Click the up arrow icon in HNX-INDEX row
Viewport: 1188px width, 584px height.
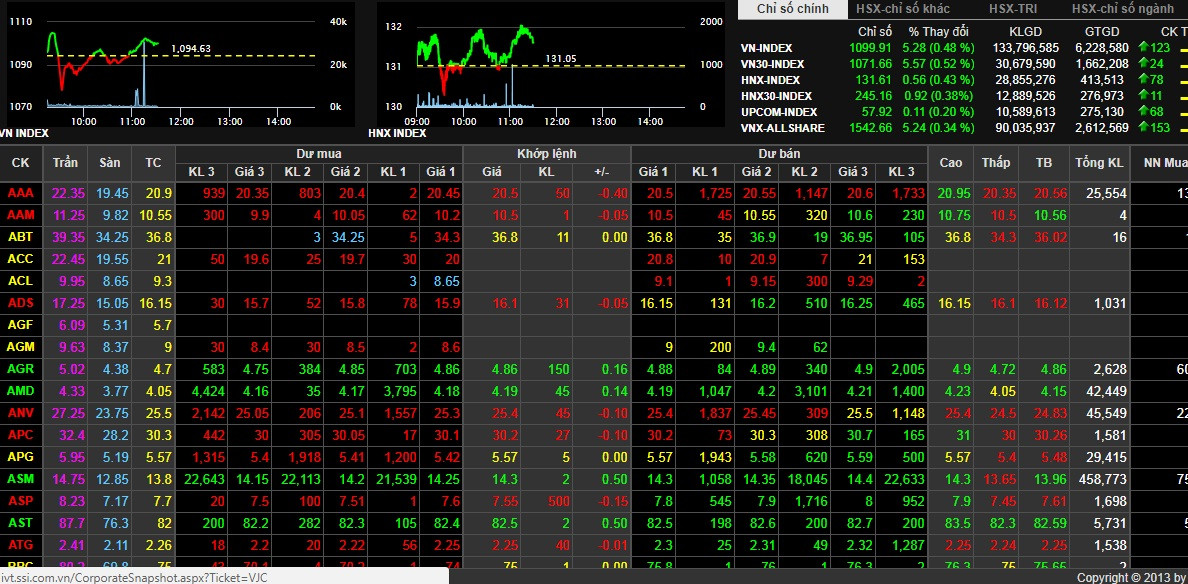pyautogui.click(x=1144, y=80)
